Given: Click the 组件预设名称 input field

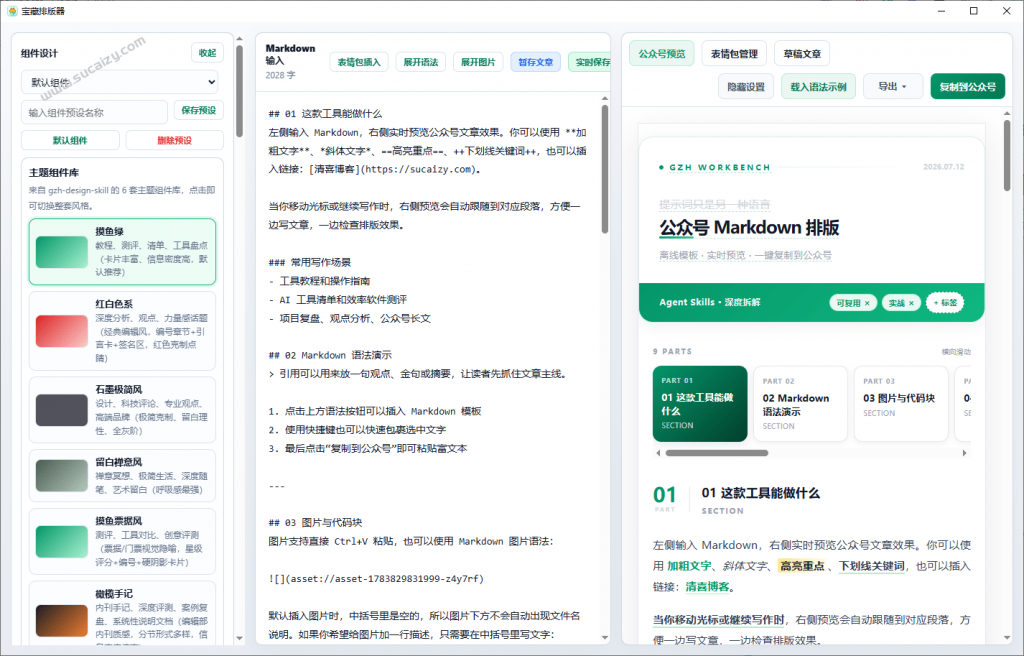Looking at the screenshot, I should 95,112.
